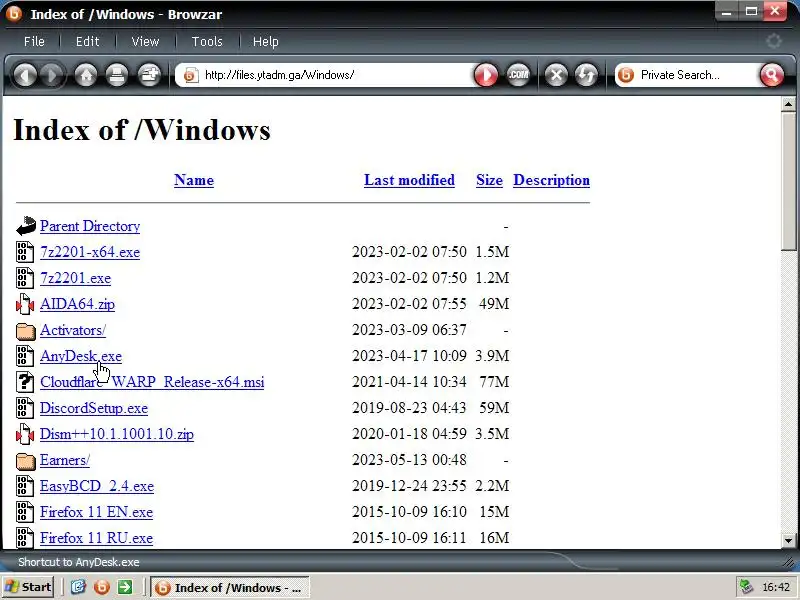Viewport: 800px width, 600px height.
Task: Click the binary file icon beside 7z2201.exe
Action: click(x=24, y=278)
